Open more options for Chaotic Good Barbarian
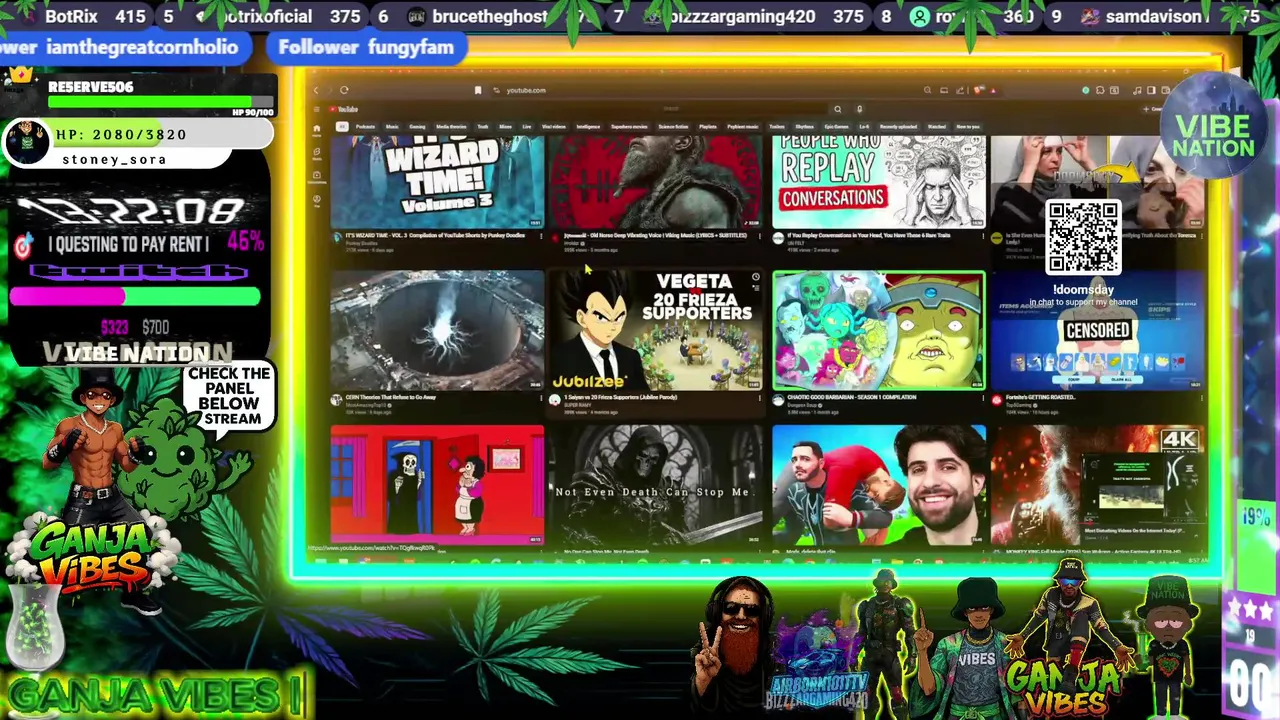The height and width of the screenshot is (720, 1280). click(x=982, y=398)
